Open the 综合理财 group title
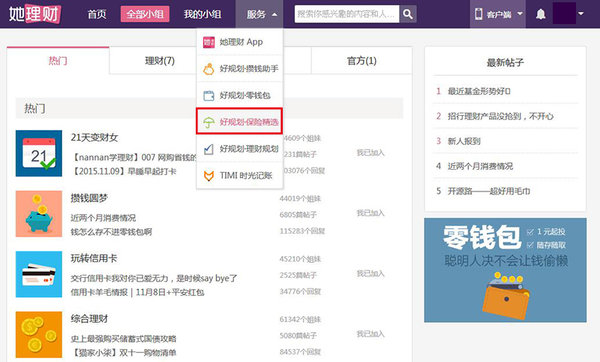This screenshot has width=600, height=362. point(89,319)
